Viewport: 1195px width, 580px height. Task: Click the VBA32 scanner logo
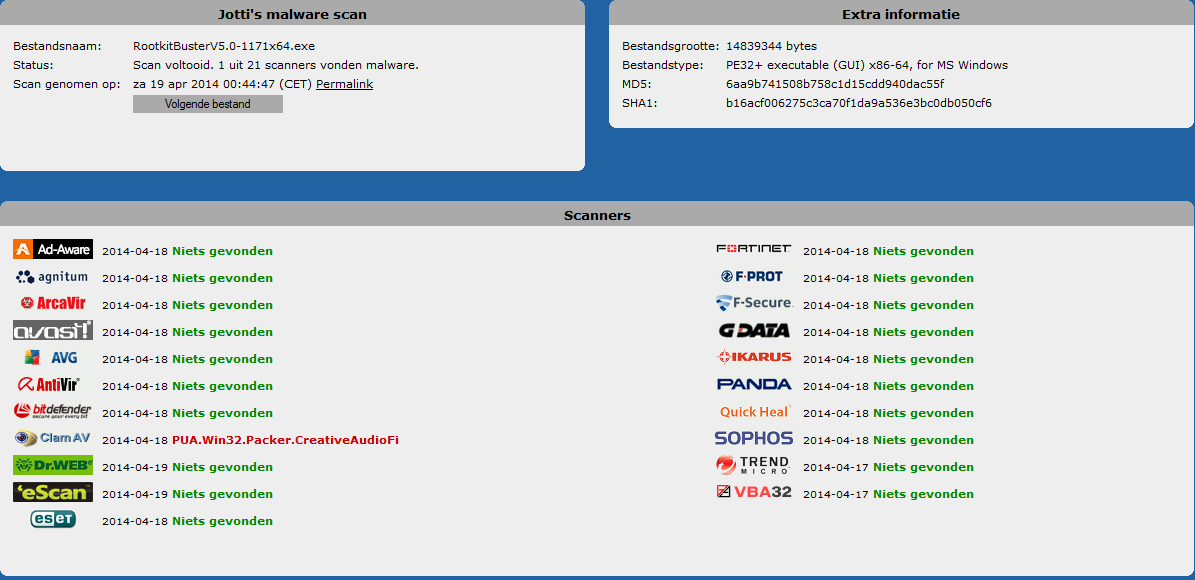(x=754, y=492)
